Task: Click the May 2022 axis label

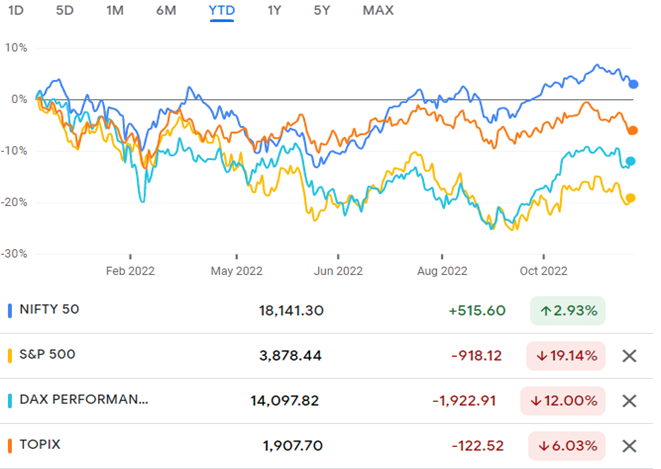Action: pos(236,271)
